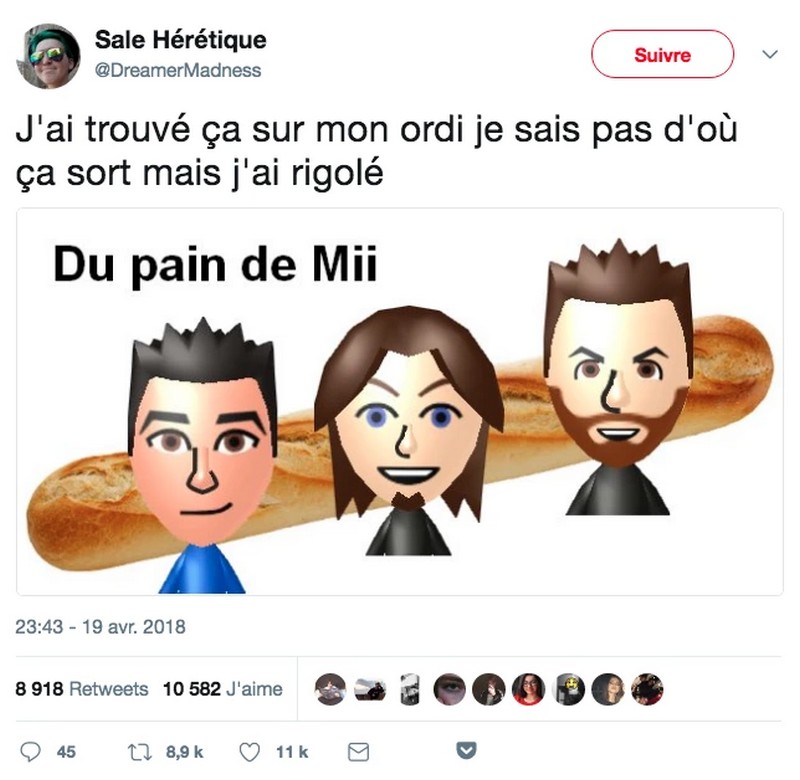The image size is (800, 780).
Task: Open the Du pain de Mii image
Action: pyautogui.click(x=400, y=401)
